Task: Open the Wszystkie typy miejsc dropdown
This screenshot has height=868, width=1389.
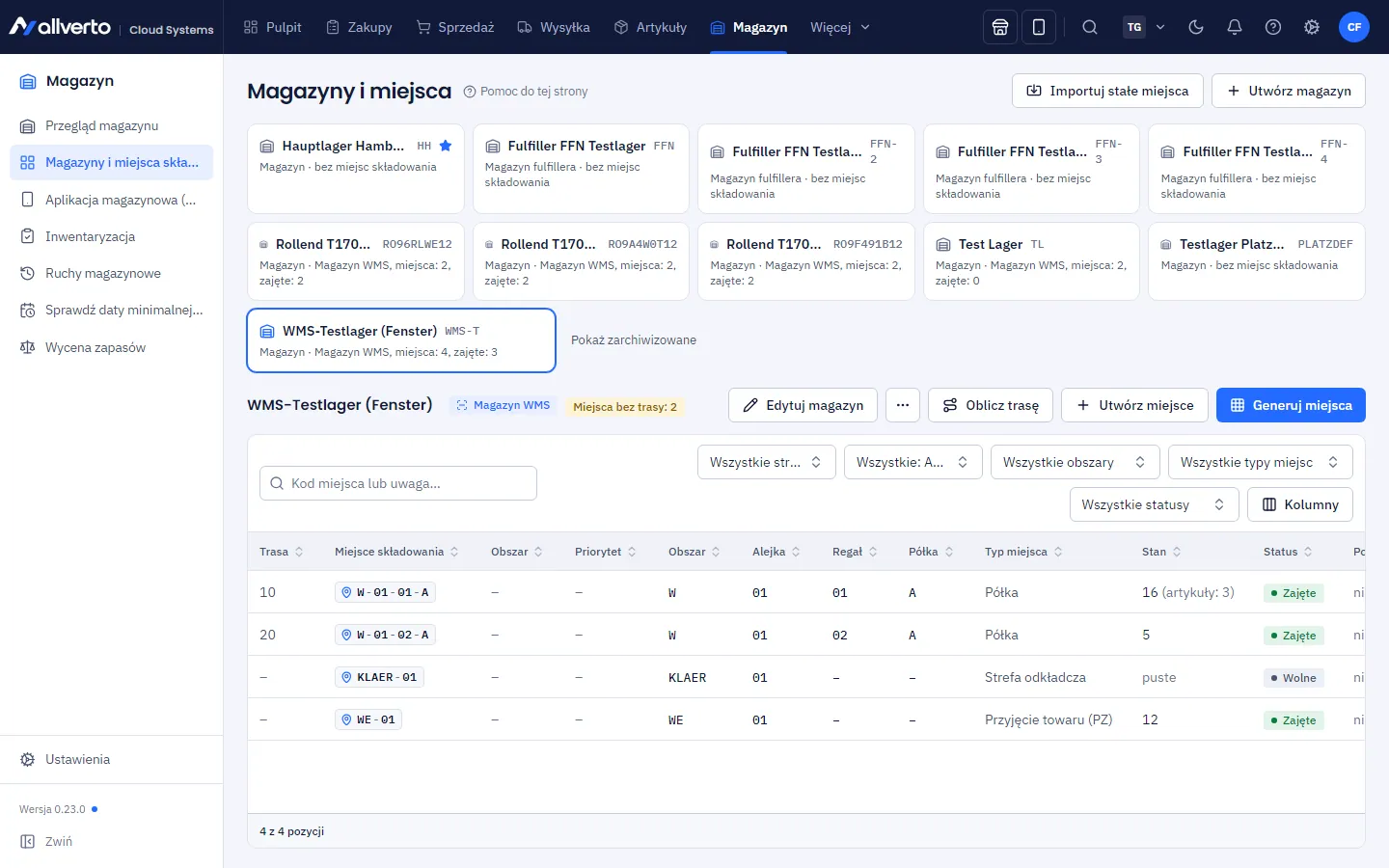Action: coord(1260,462)
